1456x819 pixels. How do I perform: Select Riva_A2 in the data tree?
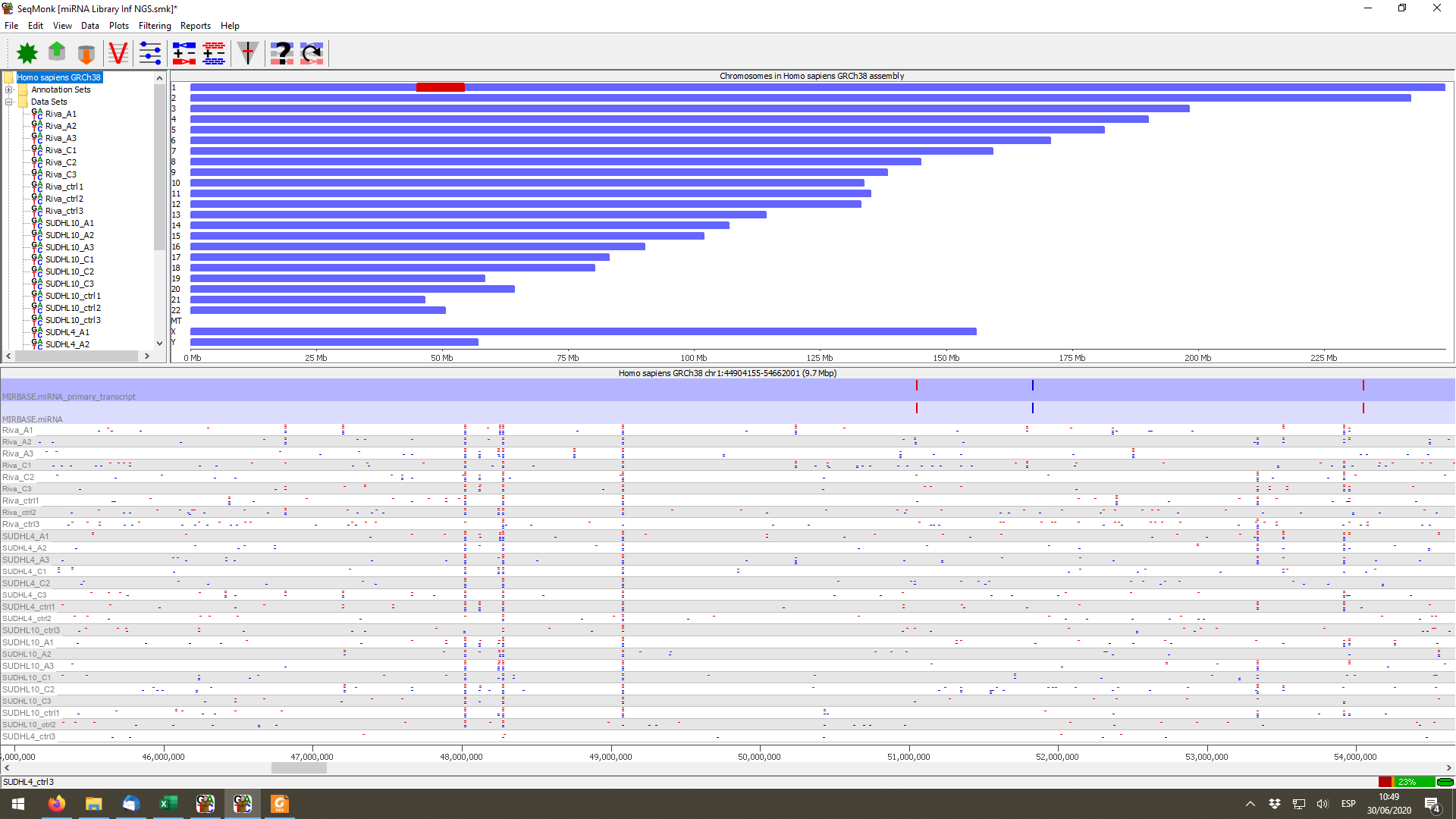pos(61,126)
